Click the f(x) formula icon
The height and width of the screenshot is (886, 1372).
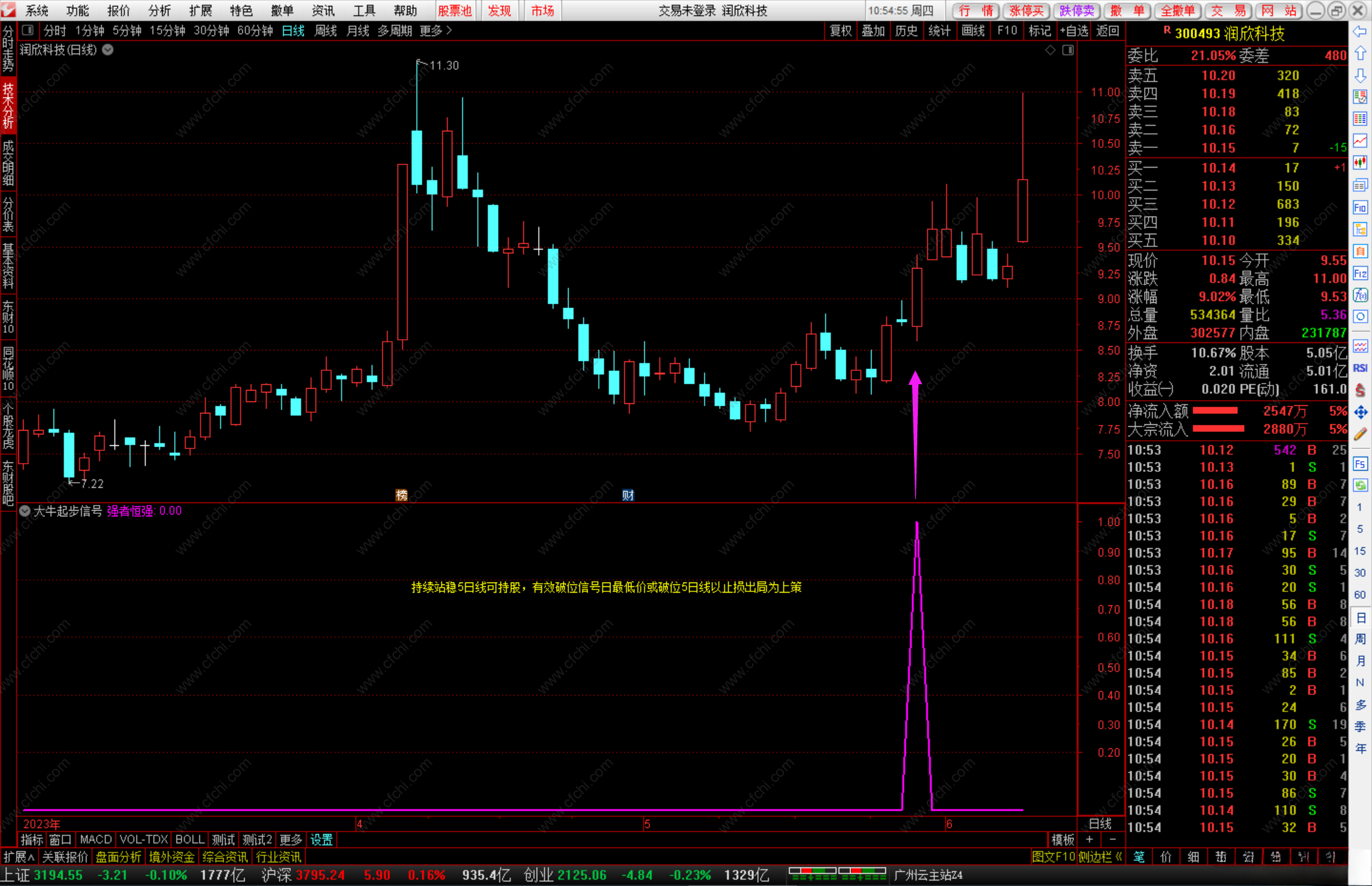[1360, 295]
